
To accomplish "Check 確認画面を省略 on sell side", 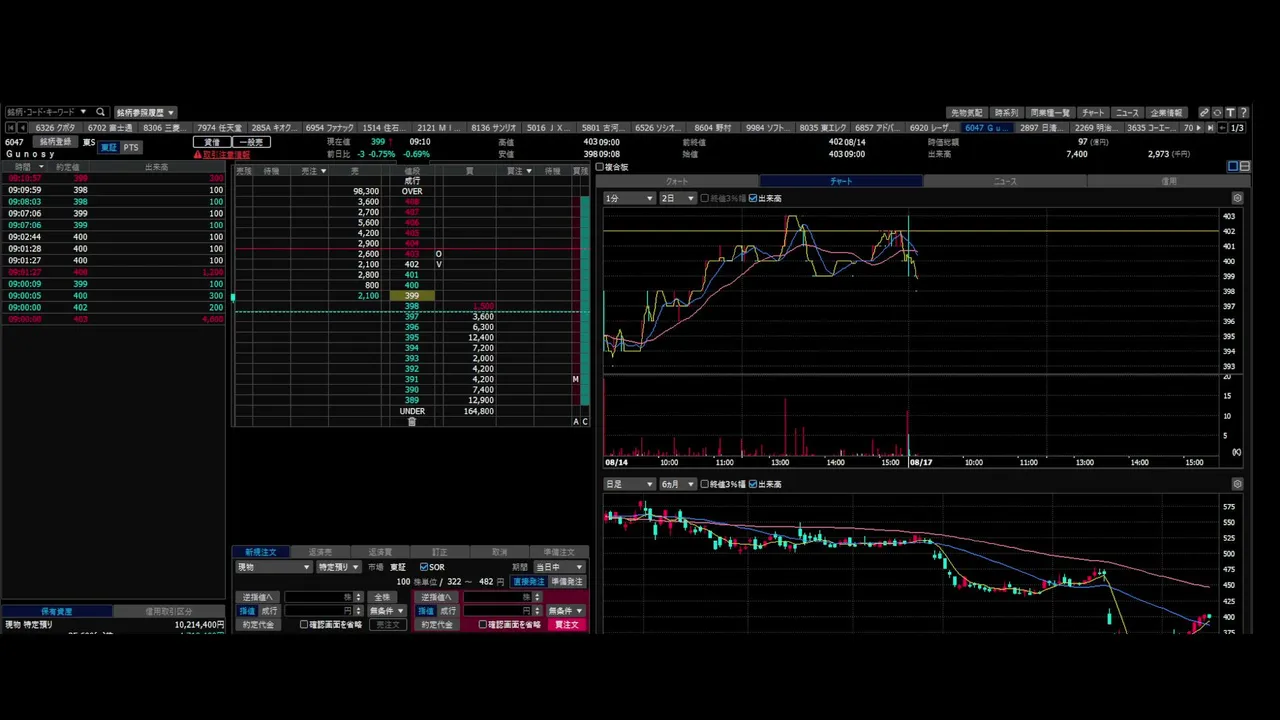I will pyautogui.click(x=304, y=625).
